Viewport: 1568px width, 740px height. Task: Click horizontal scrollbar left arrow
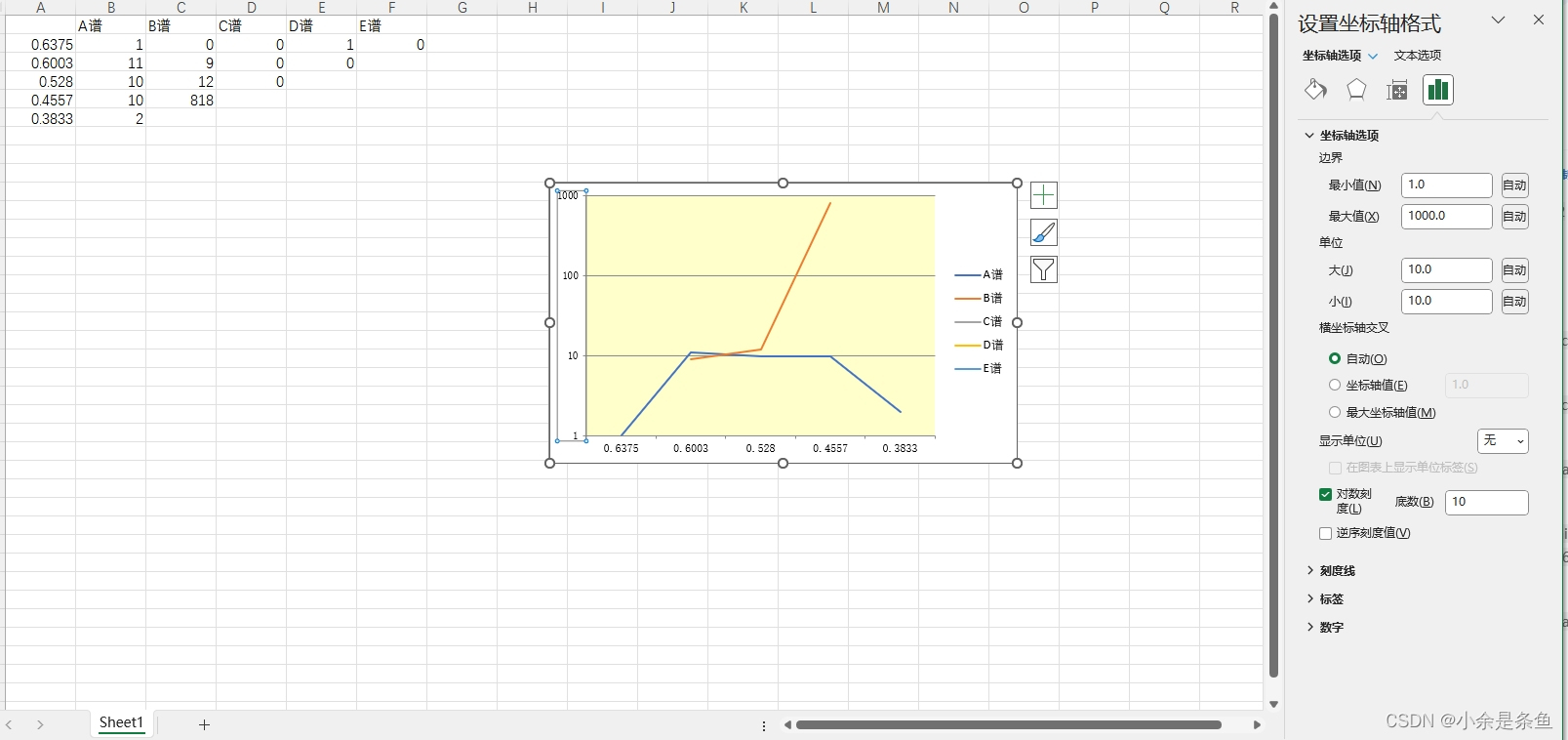(x=787, y=724)
